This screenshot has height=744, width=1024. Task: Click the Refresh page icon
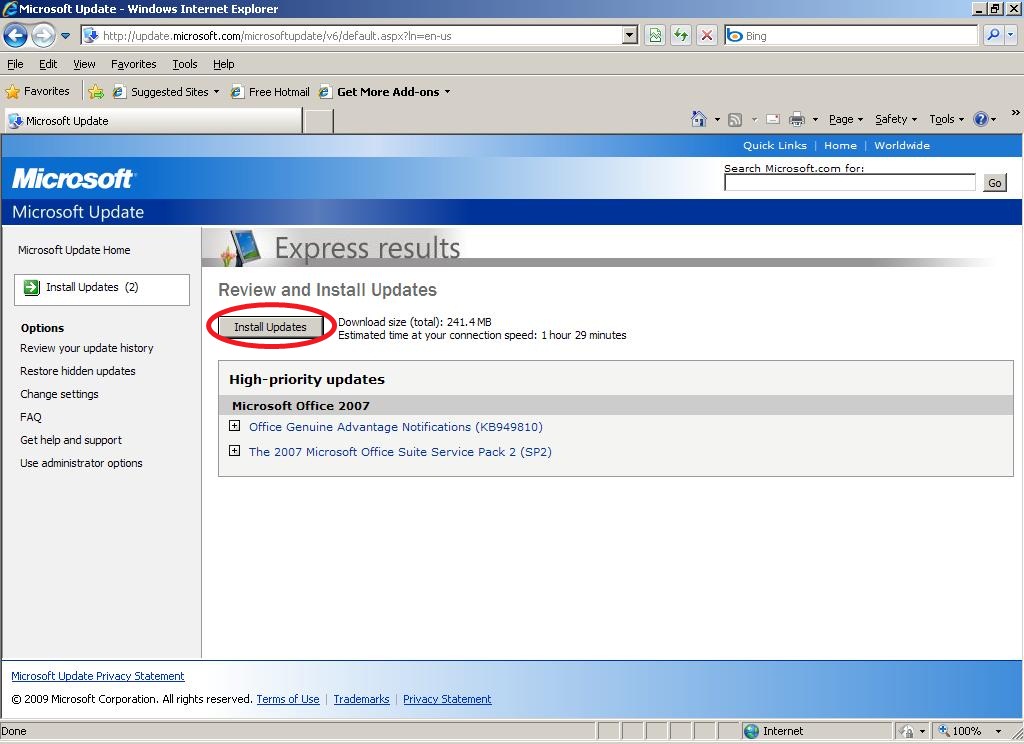point(681,36)
